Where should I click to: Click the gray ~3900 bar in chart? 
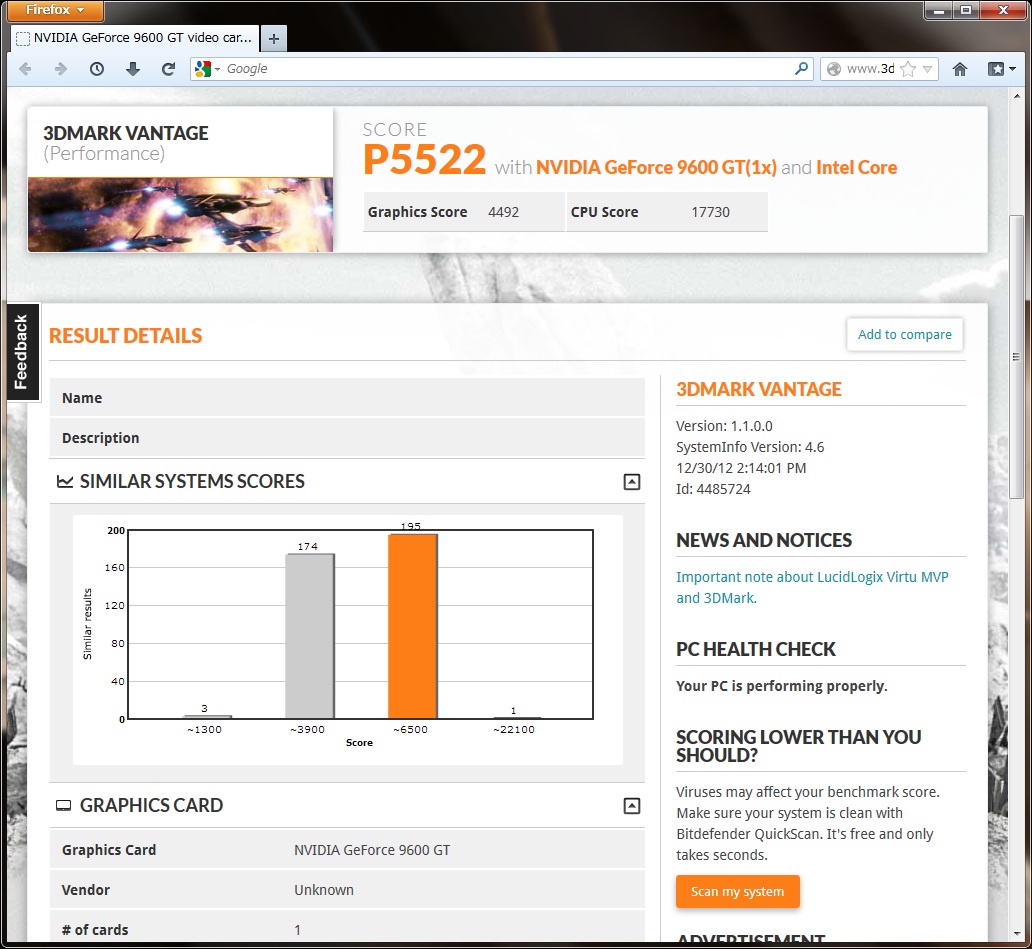coord(310,636)
